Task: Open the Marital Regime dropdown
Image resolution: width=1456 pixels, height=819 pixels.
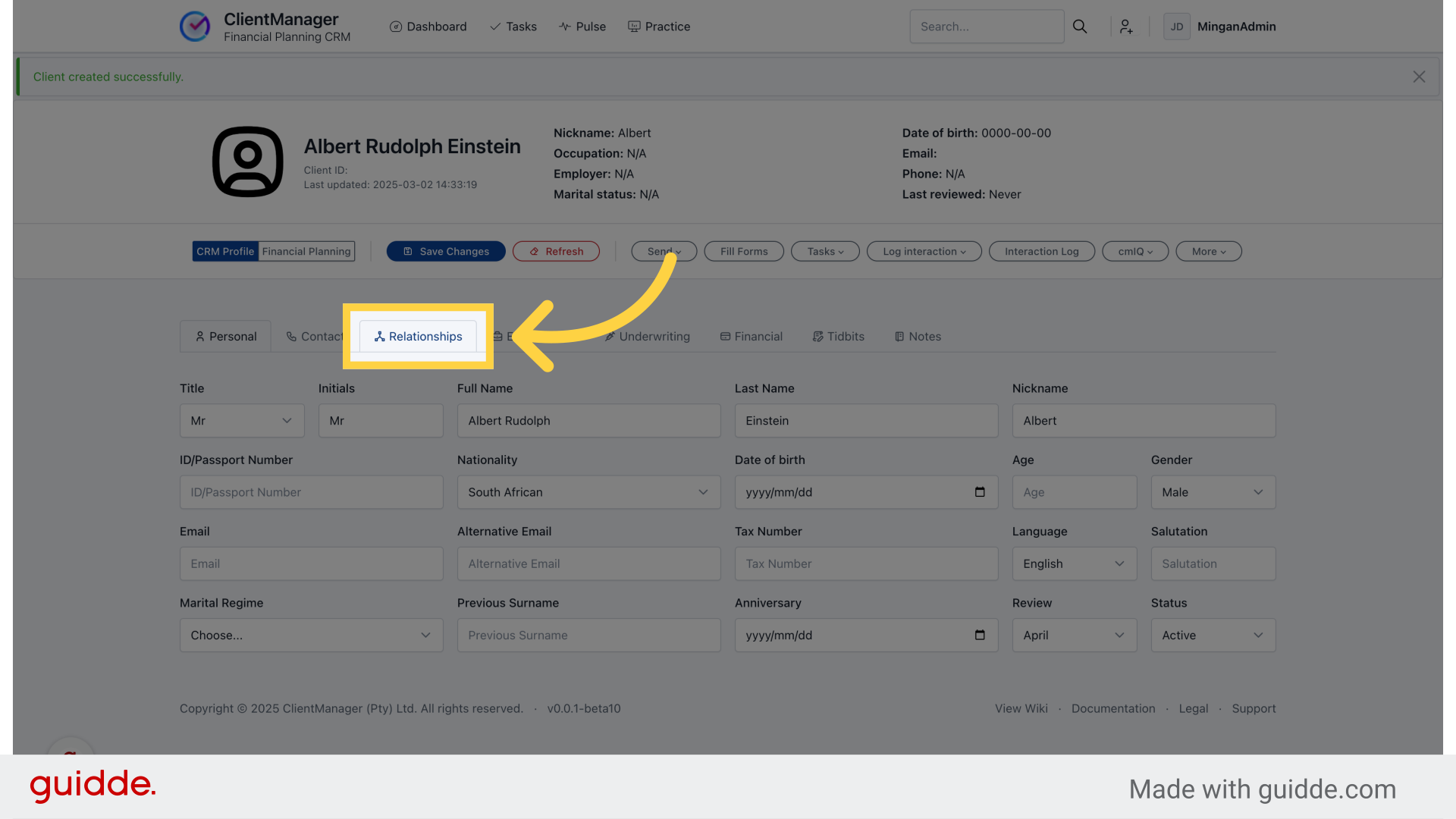Action: (311, 635)
